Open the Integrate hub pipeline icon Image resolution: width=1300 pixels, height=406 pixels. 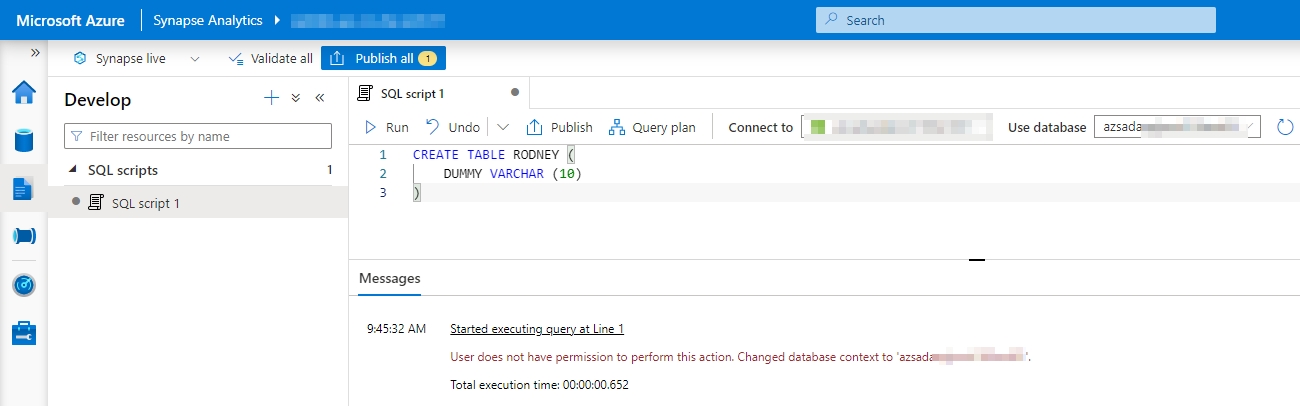[24, 236]
